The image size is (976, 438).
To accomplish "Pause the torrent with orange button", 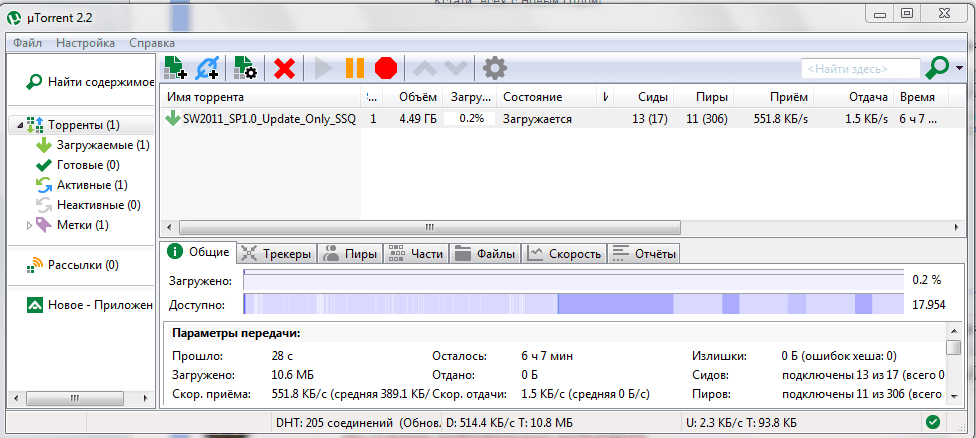I will click(x=355, y=68).
